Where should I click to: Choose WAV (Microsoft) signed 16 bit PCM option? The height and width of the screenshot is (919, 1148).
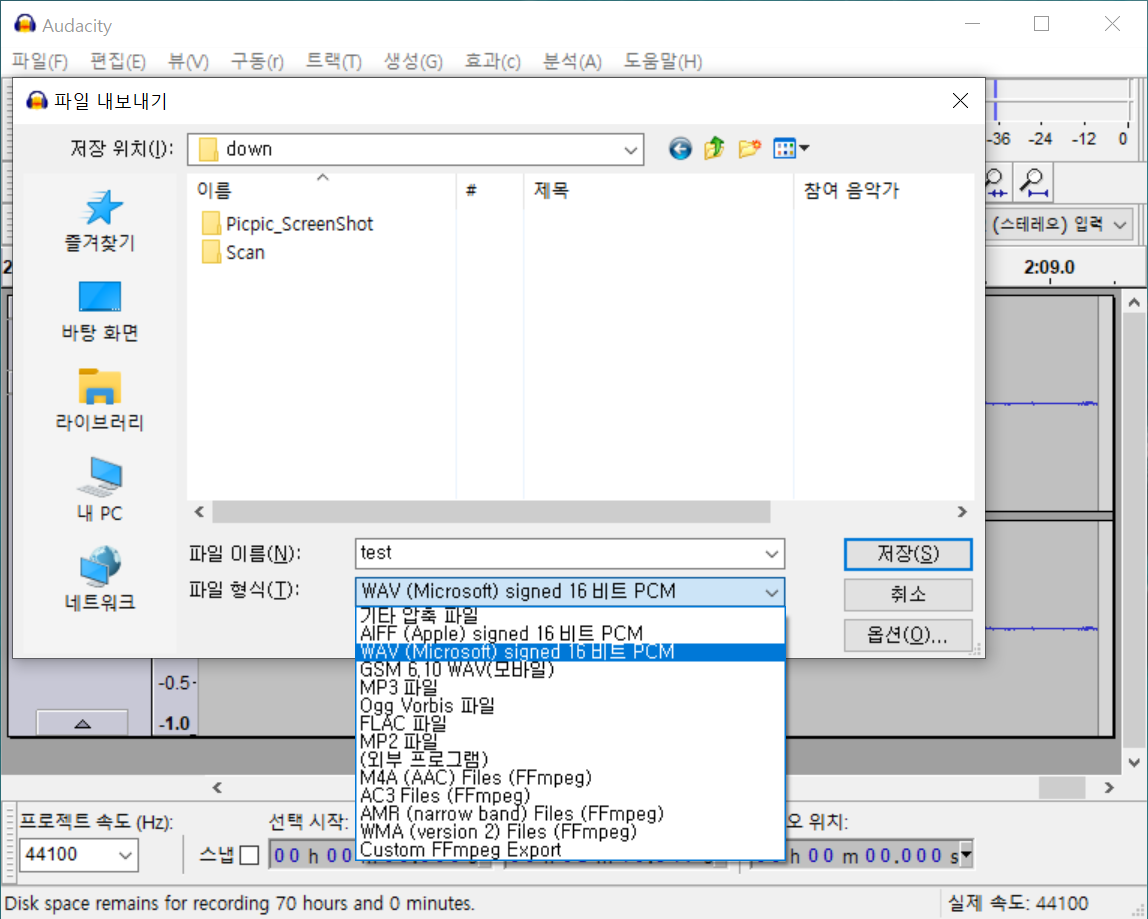(x=570, y=652)
